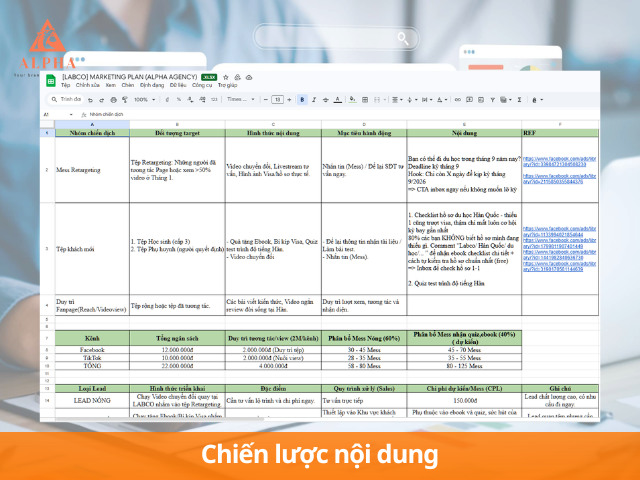The image size is (640, 480).
Task: Expand vertical align dropdown
Action: [416, 100]
